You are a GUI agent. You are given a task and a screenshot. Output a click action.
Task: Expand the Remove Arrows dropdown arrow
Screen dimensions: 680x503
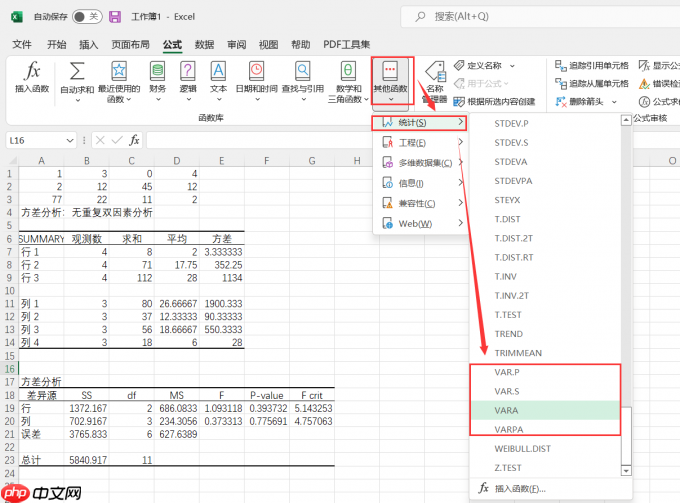(614, 102)
